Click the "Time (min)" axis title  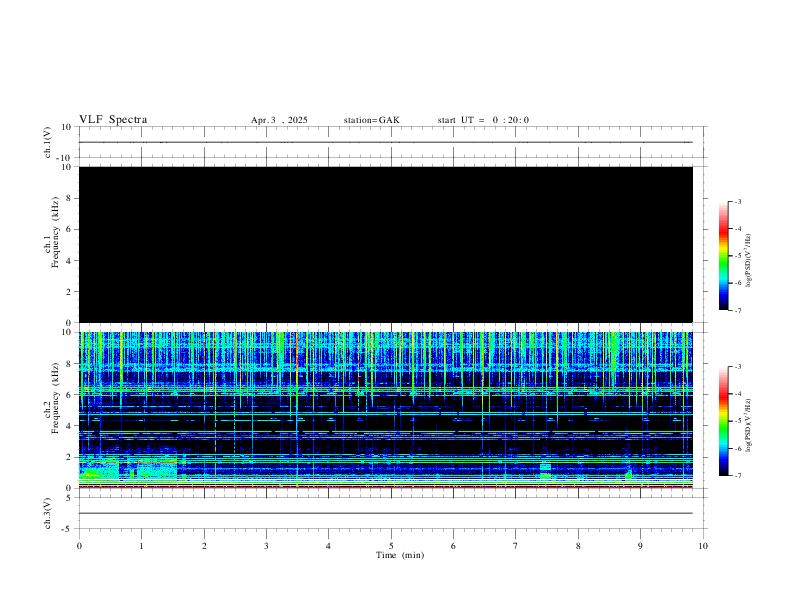pos(400,555)
